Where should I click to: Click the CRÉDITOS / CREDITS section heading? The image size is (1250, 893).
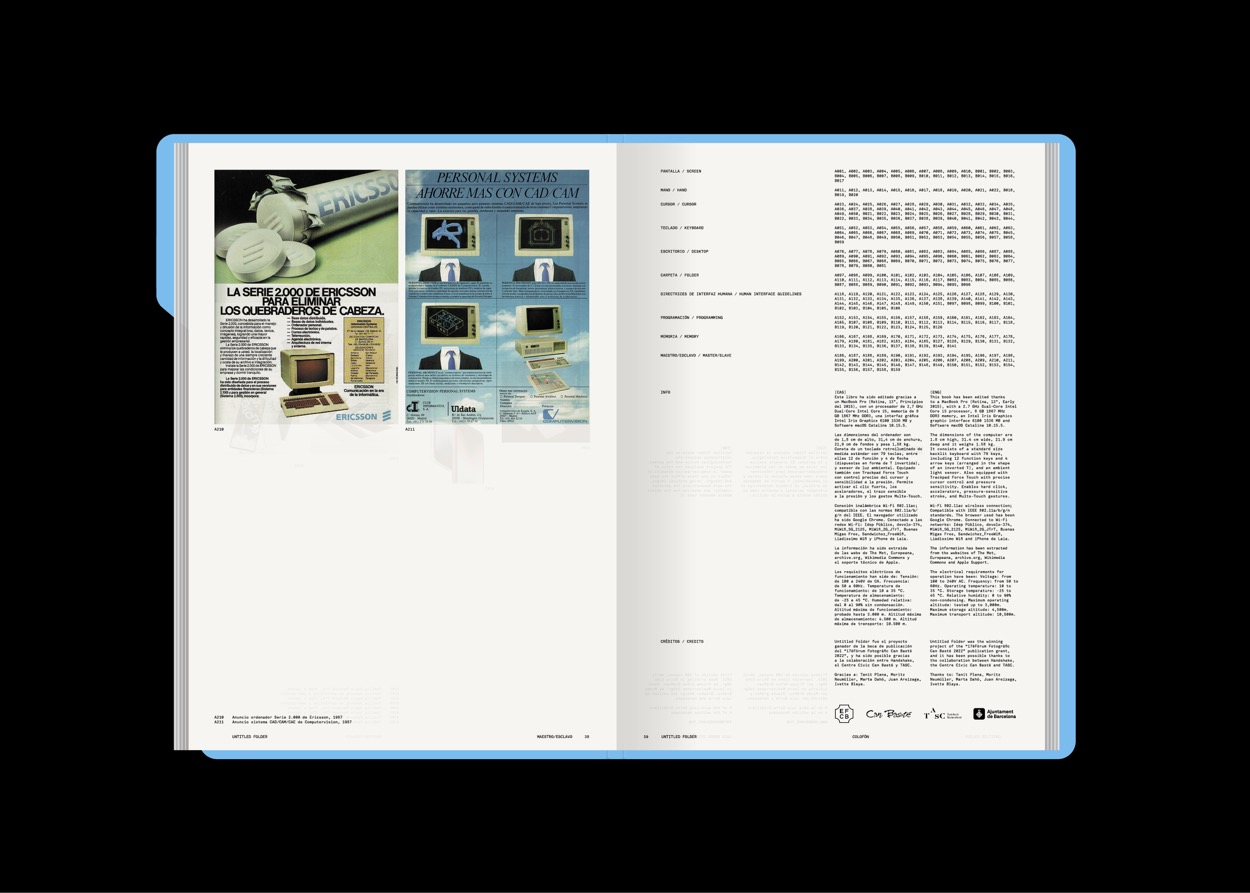pyautogui.click(x=682, y=641)
